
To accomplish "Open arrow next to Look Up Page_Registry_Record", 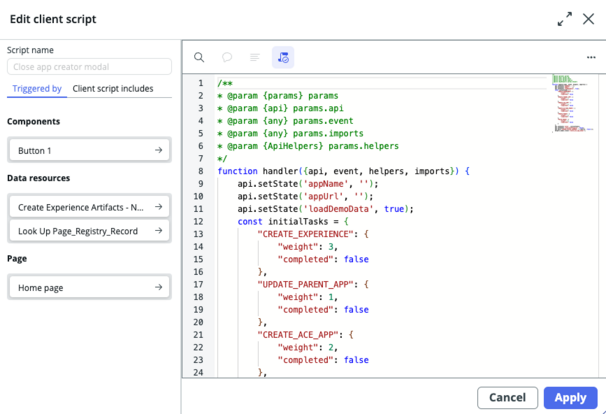I will pos(158,230).
